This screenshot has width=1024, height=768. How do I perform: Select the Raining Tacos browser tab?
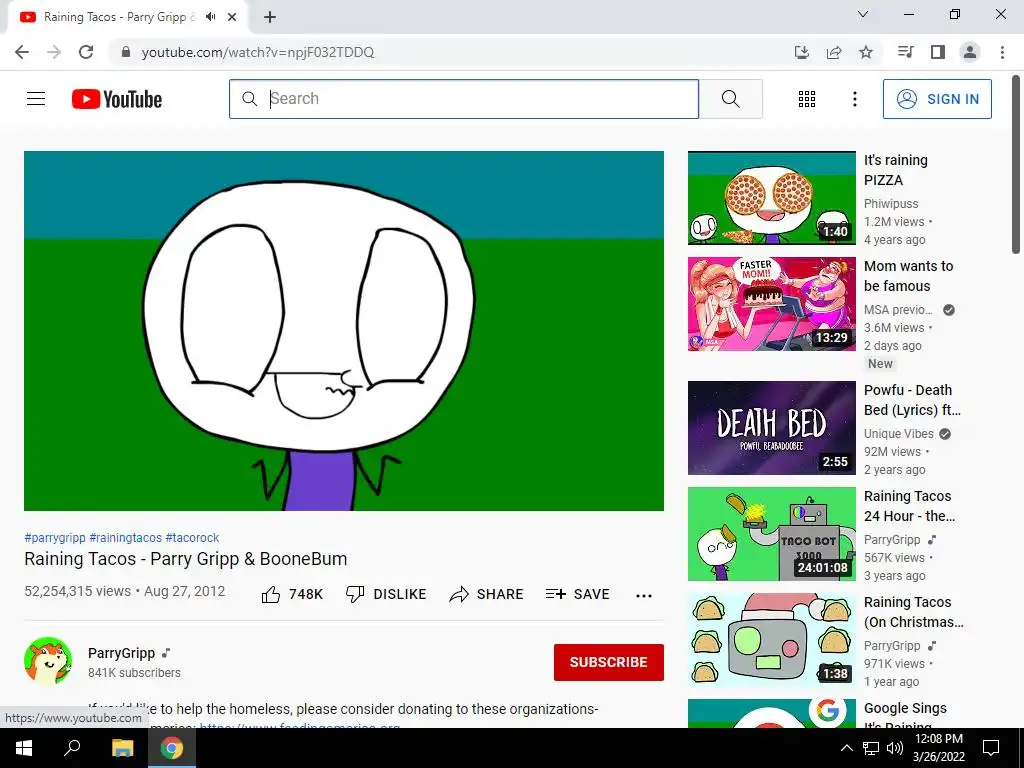(127, 17)
